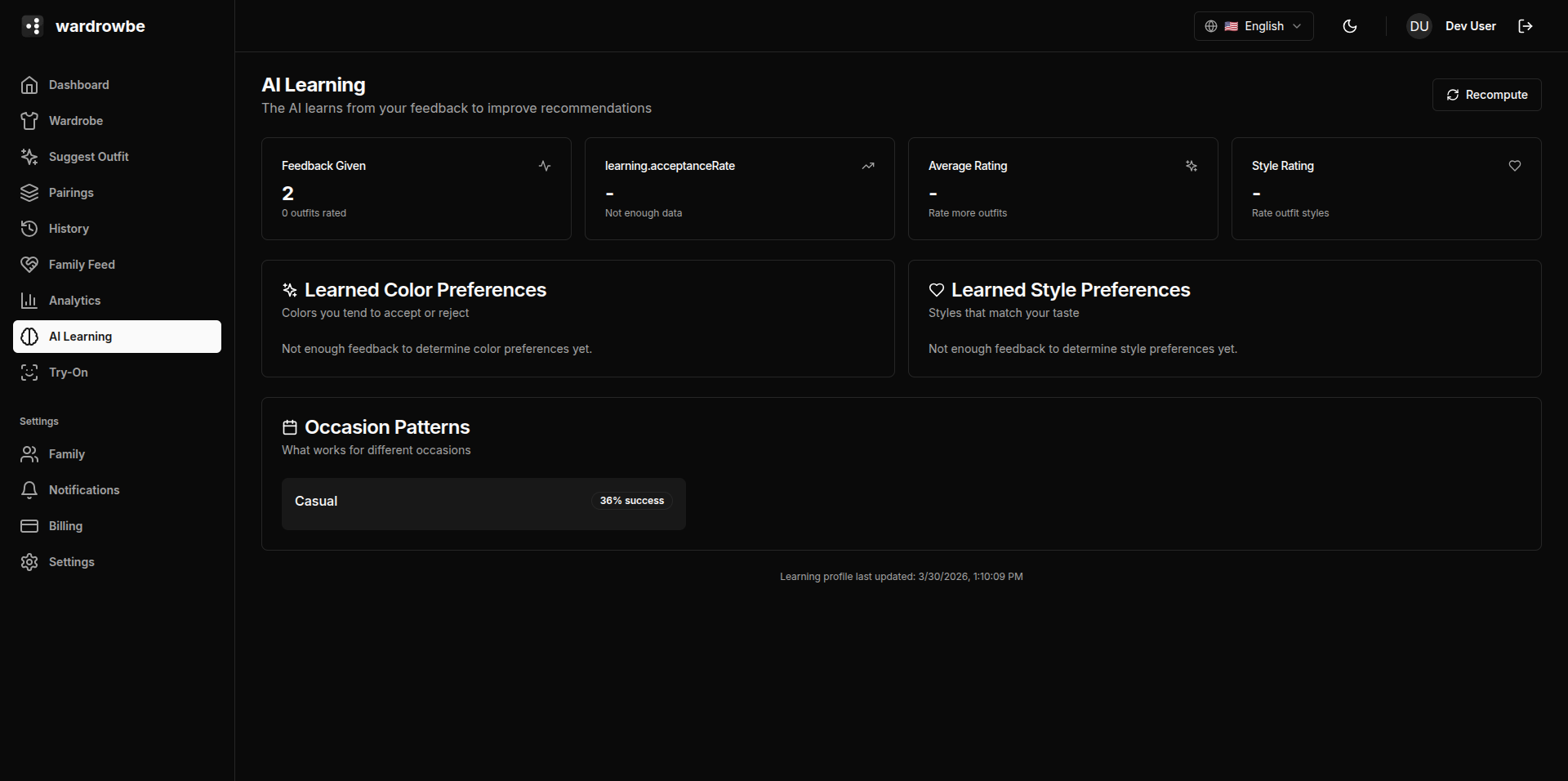This screenshot has height=781, width=1568.
Task: Toggle dark mode with the moon icon
Action: tap(1349, 26)
